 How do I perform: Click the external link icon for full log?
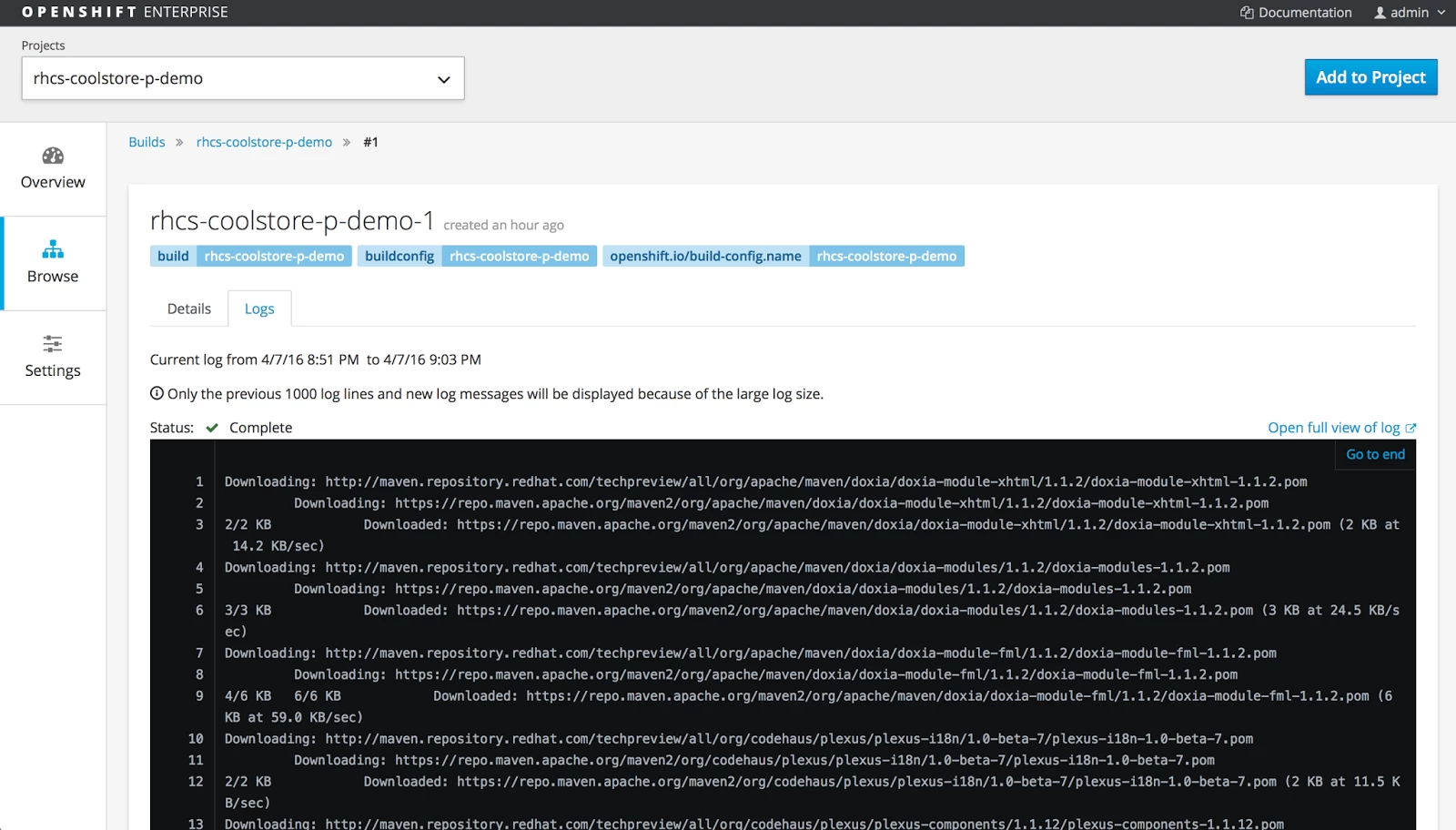(1410, 428)
